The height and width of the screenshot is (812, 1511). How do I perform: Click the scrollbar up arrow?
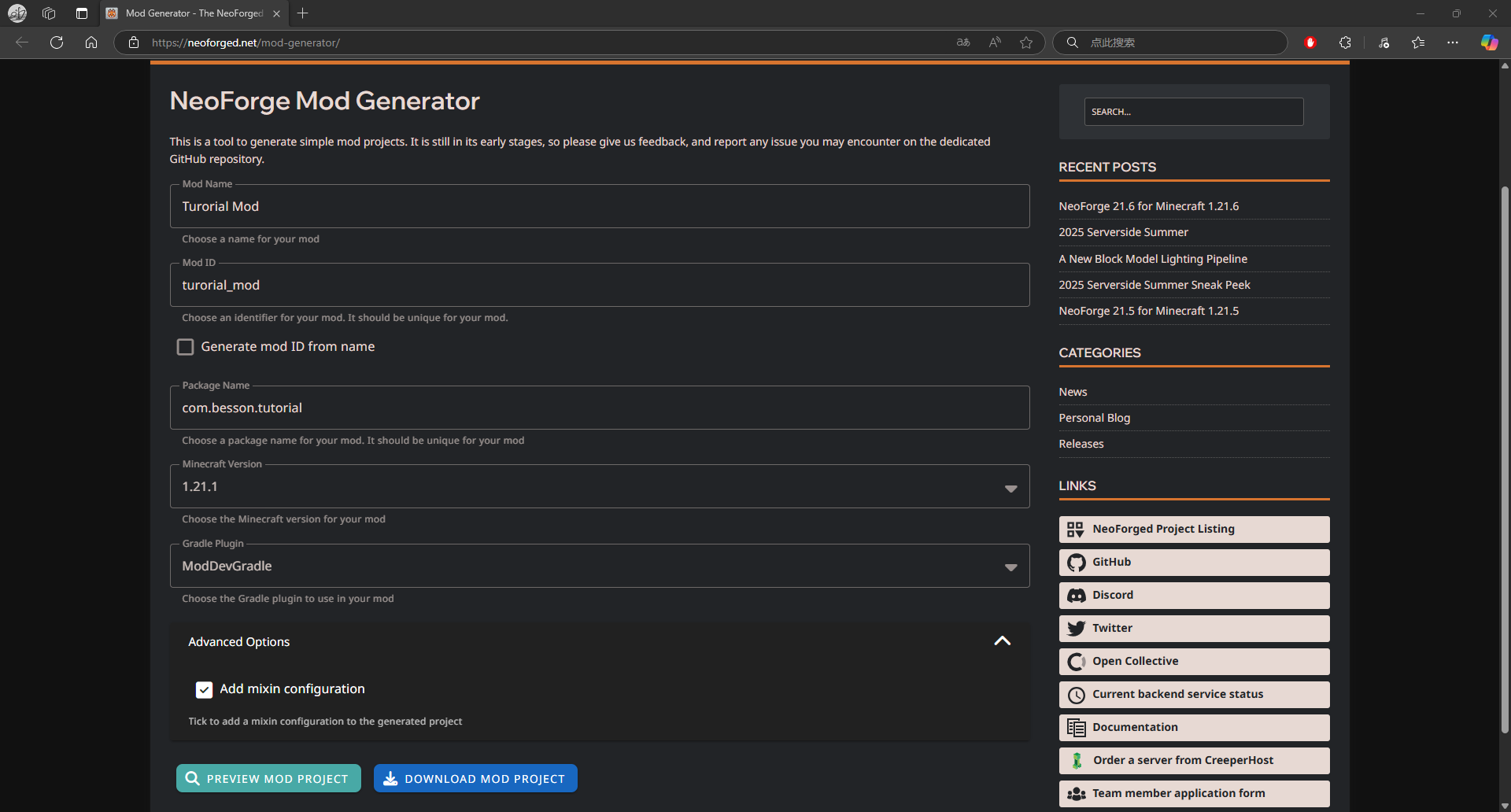pos(1505,65)
